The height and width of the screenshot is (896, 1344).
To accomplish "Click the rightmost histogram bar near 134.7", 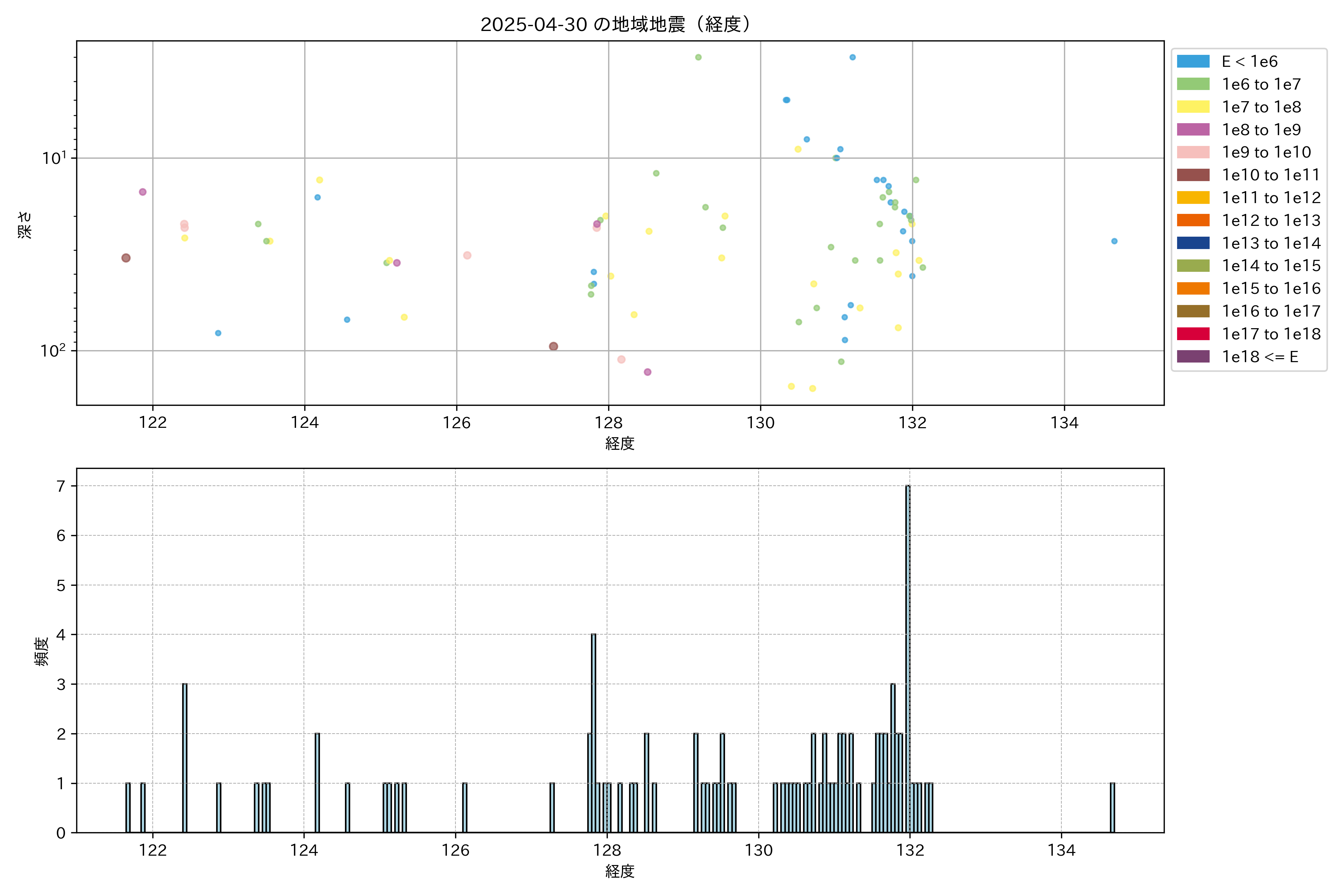I will click(1112, 807).
